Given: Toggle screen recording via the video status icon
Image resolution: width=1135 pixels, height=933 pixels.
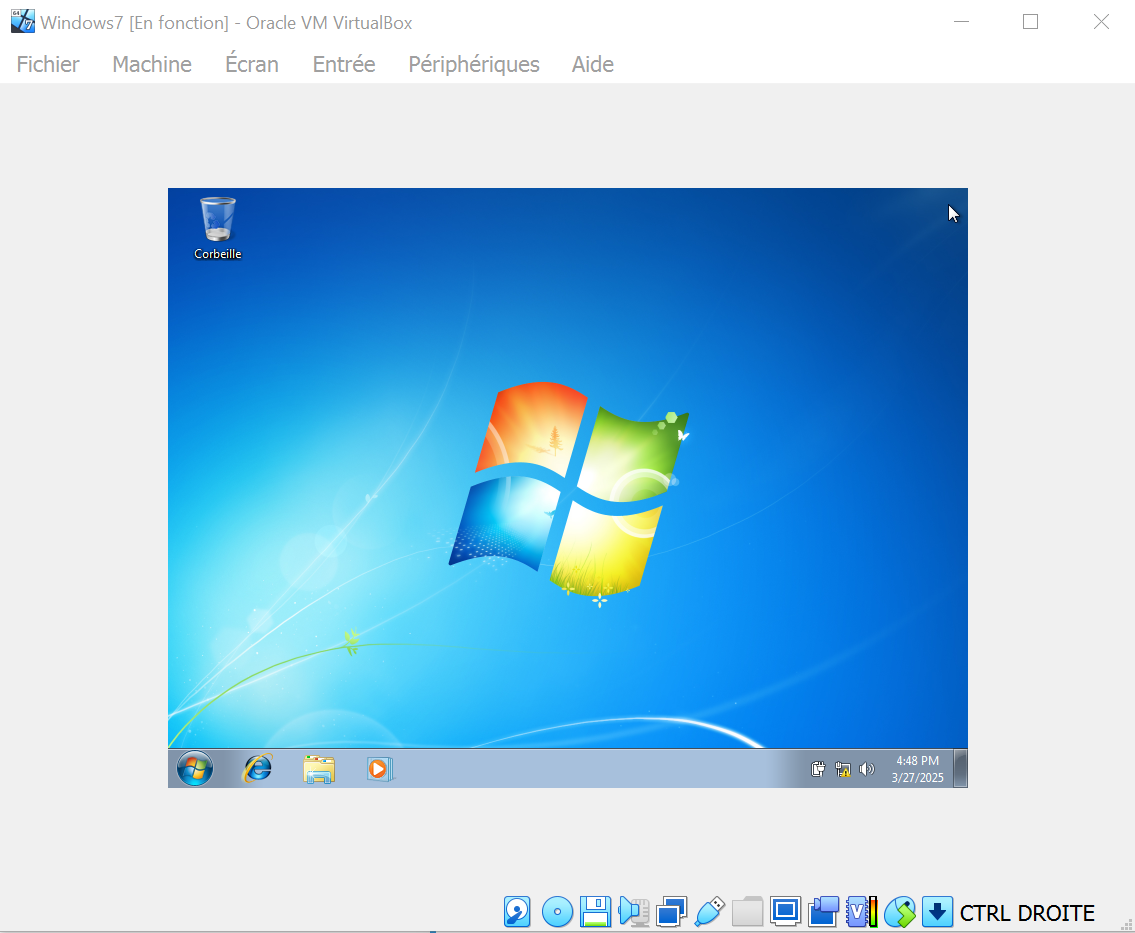Looking at the screenshot, I should tap(821, 912).
